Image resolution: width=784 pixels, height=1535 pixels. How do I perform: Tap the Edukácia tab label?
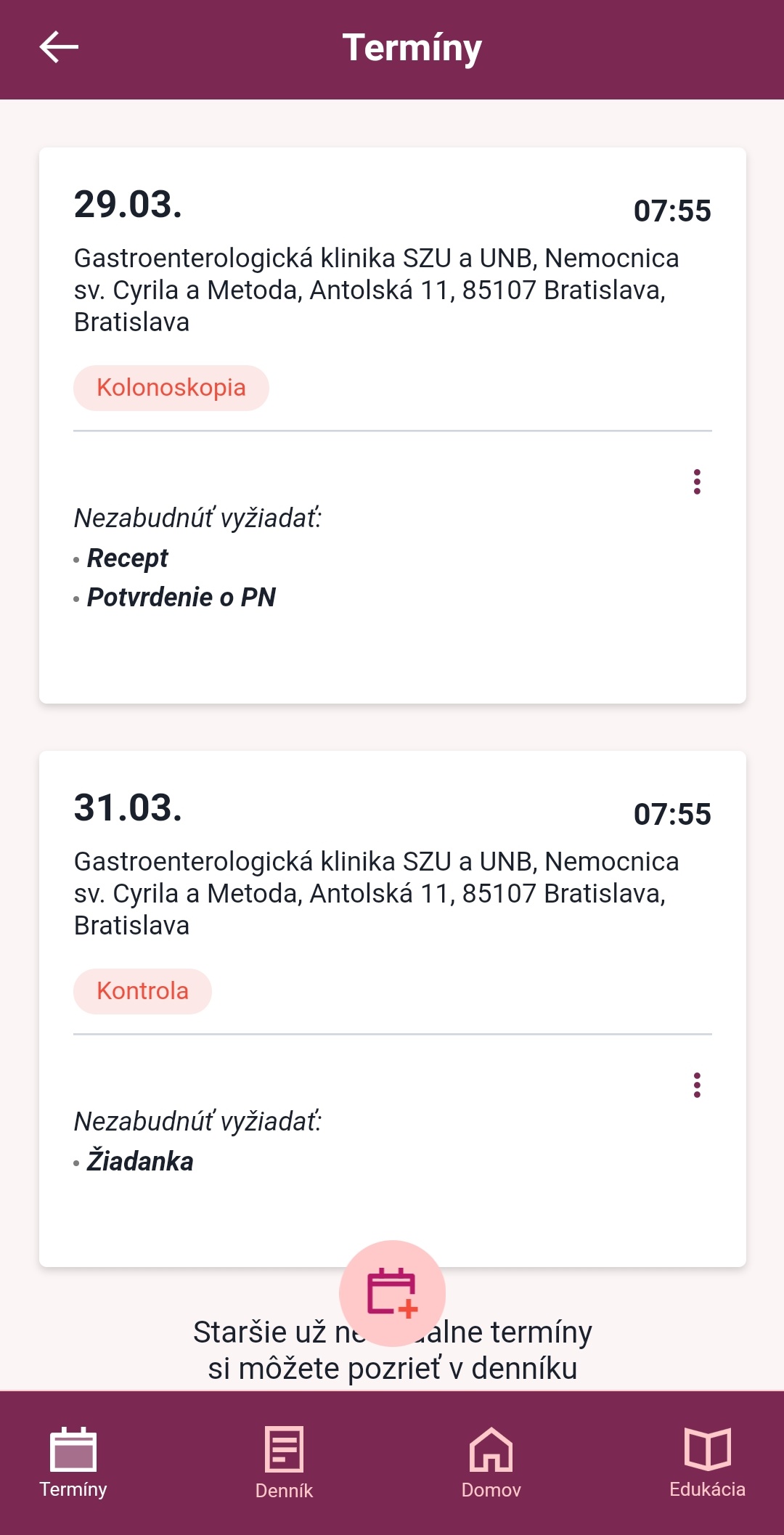[707, 1489]
